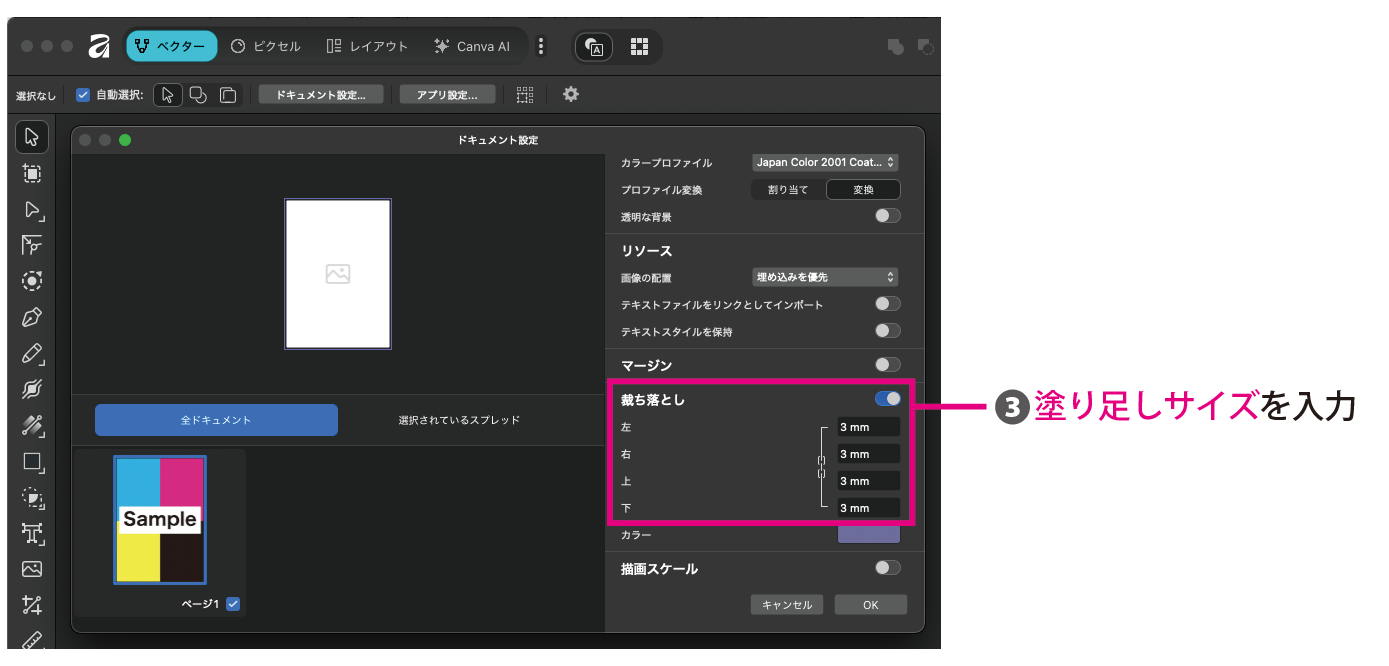Toggle the 裁ち落とし bleed switch
Screen dimensions: 1389x666
pos(887,399)
